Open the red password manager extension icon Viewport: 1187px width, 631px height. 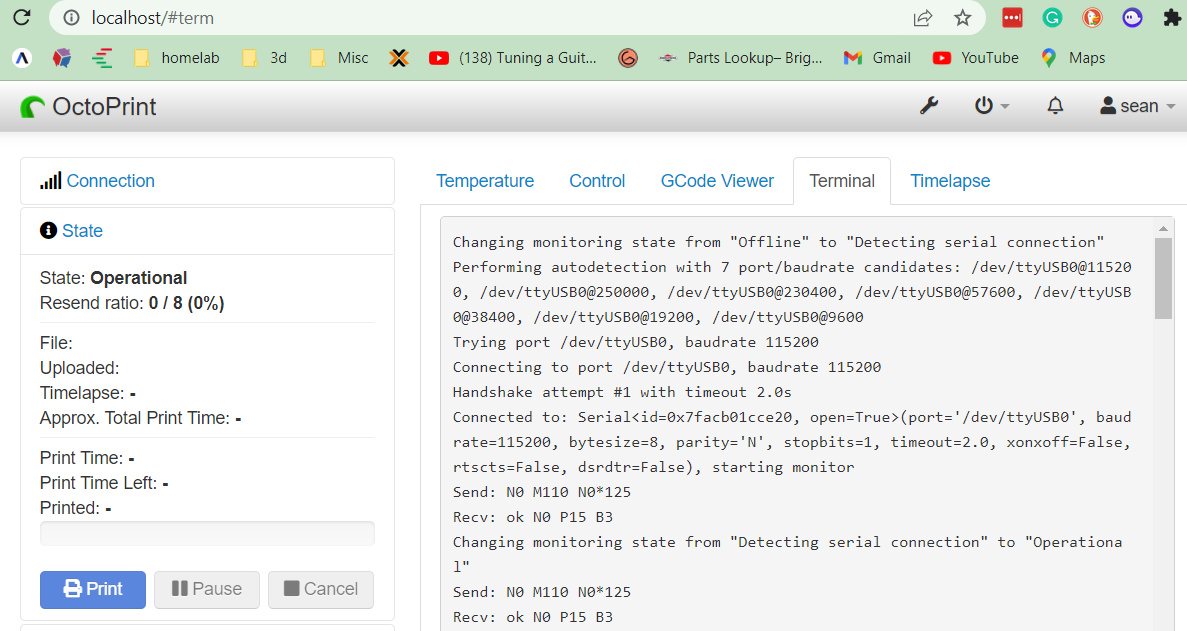[1012, 17]
